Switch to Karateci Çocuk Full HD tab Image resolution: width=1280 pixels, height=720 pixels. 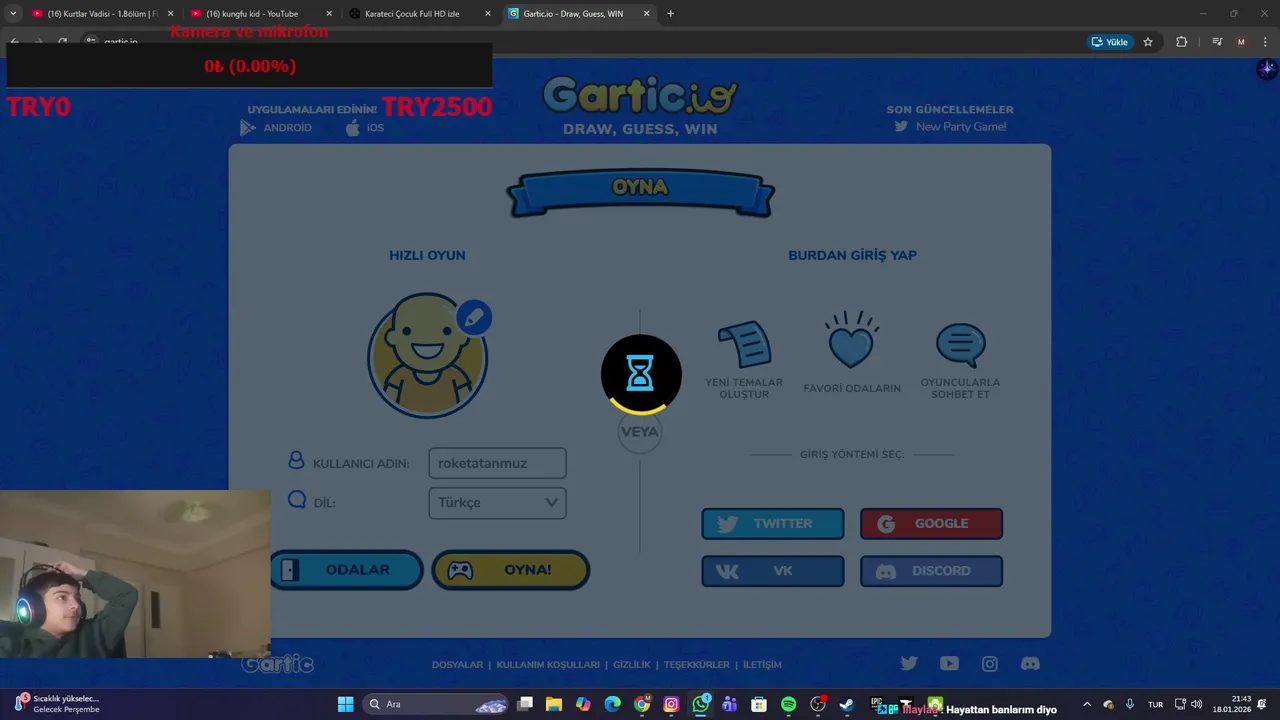pyautogui.click(x=419, y=14)
